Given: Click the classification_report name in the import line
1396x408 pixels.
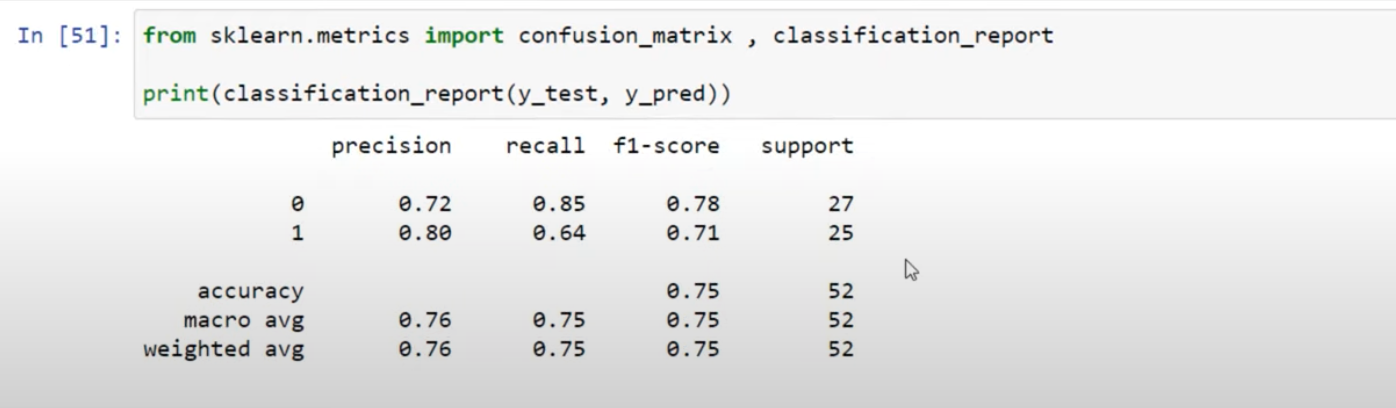Looking at the screenshot, I should coord(913,36).
